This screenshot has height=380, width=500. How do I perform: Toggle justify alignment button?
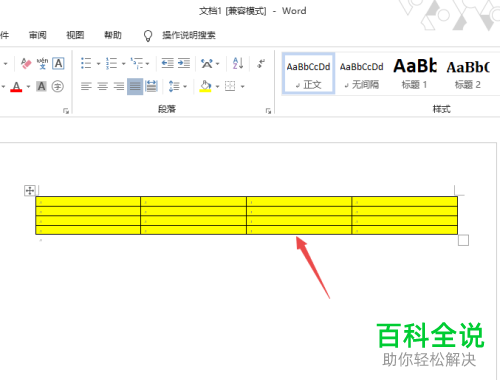tap(135, 87)
